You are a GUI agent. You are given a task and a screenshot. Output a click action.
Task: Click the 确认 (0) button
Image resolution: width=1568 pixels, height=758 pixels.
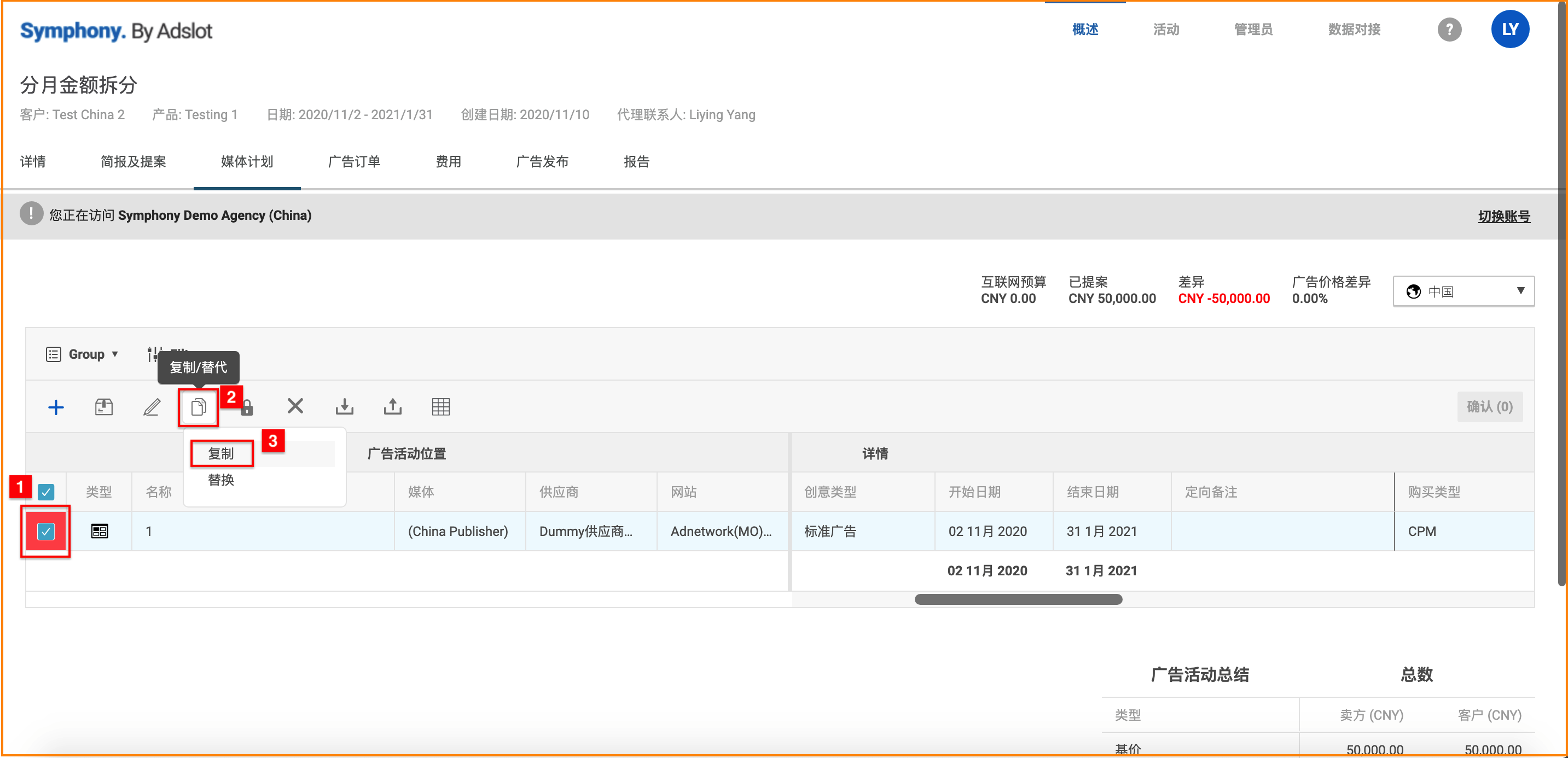(1489, 406)
